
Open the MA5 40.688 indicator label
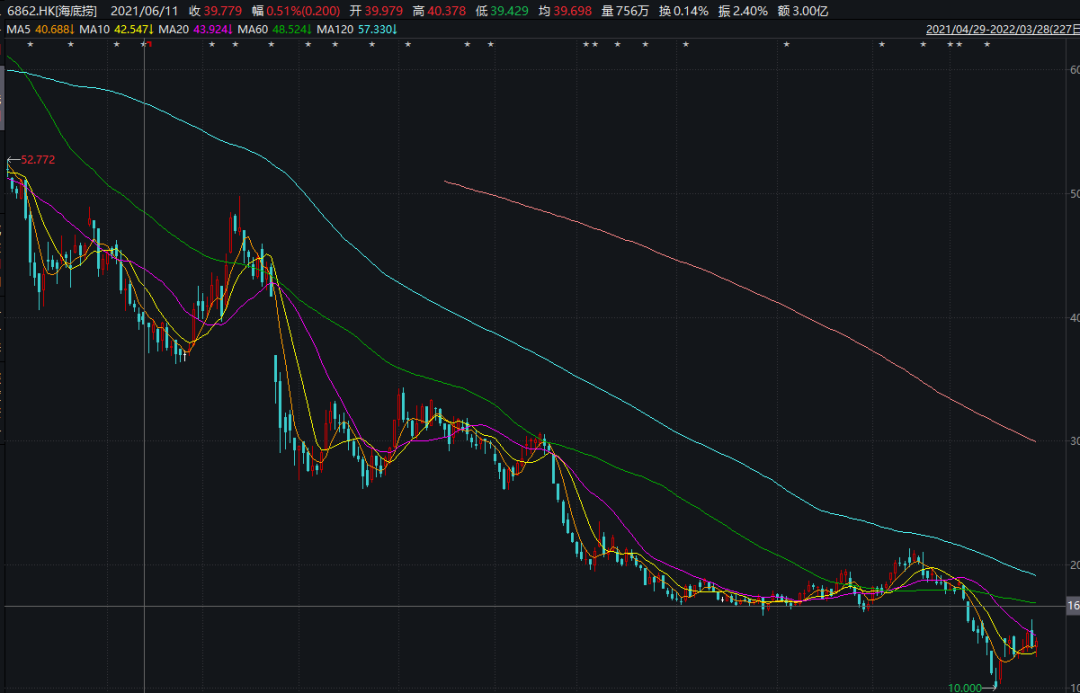pos(41,30)
